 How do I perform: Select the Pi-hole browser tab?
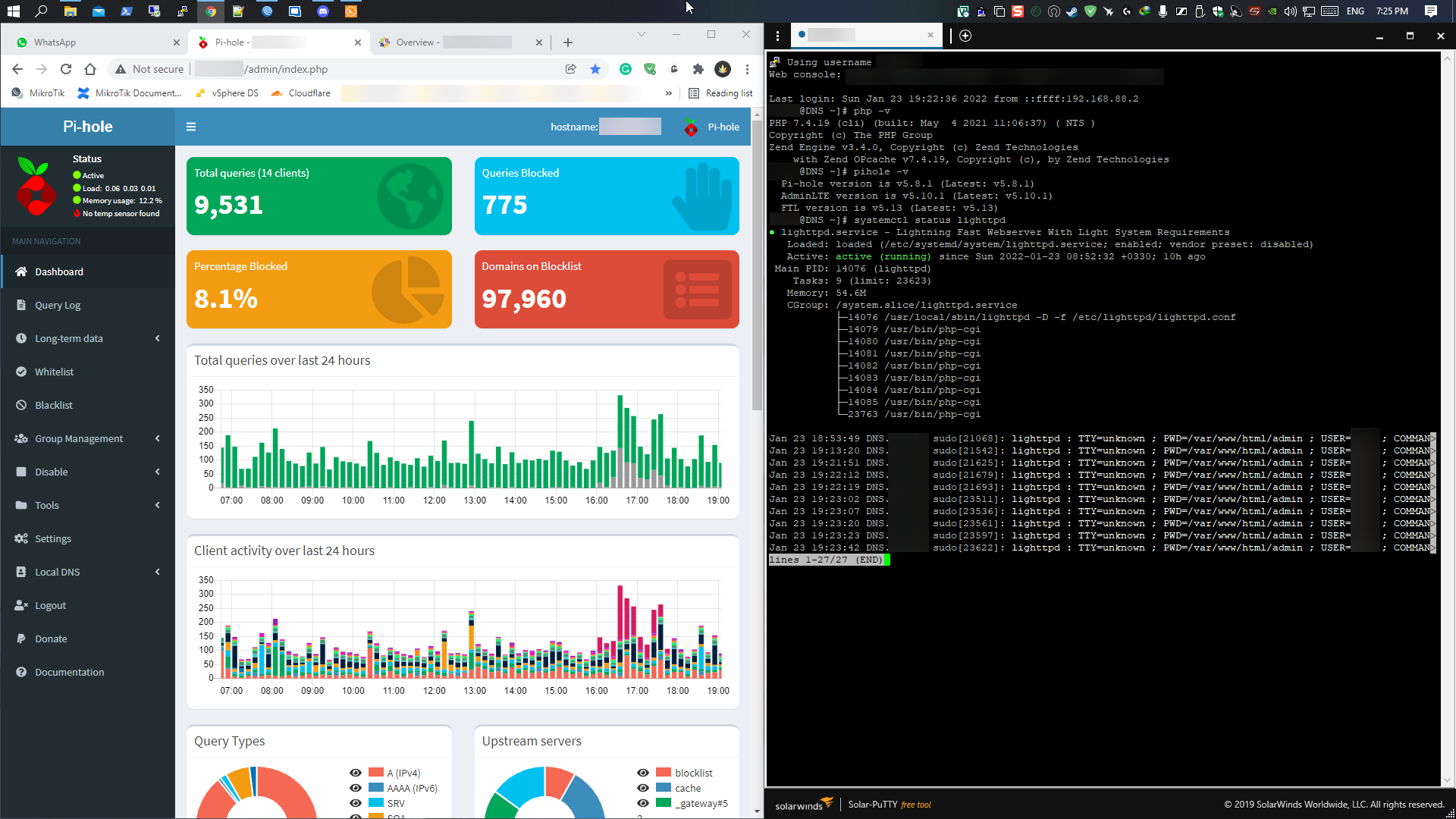(x=278, y=42)
